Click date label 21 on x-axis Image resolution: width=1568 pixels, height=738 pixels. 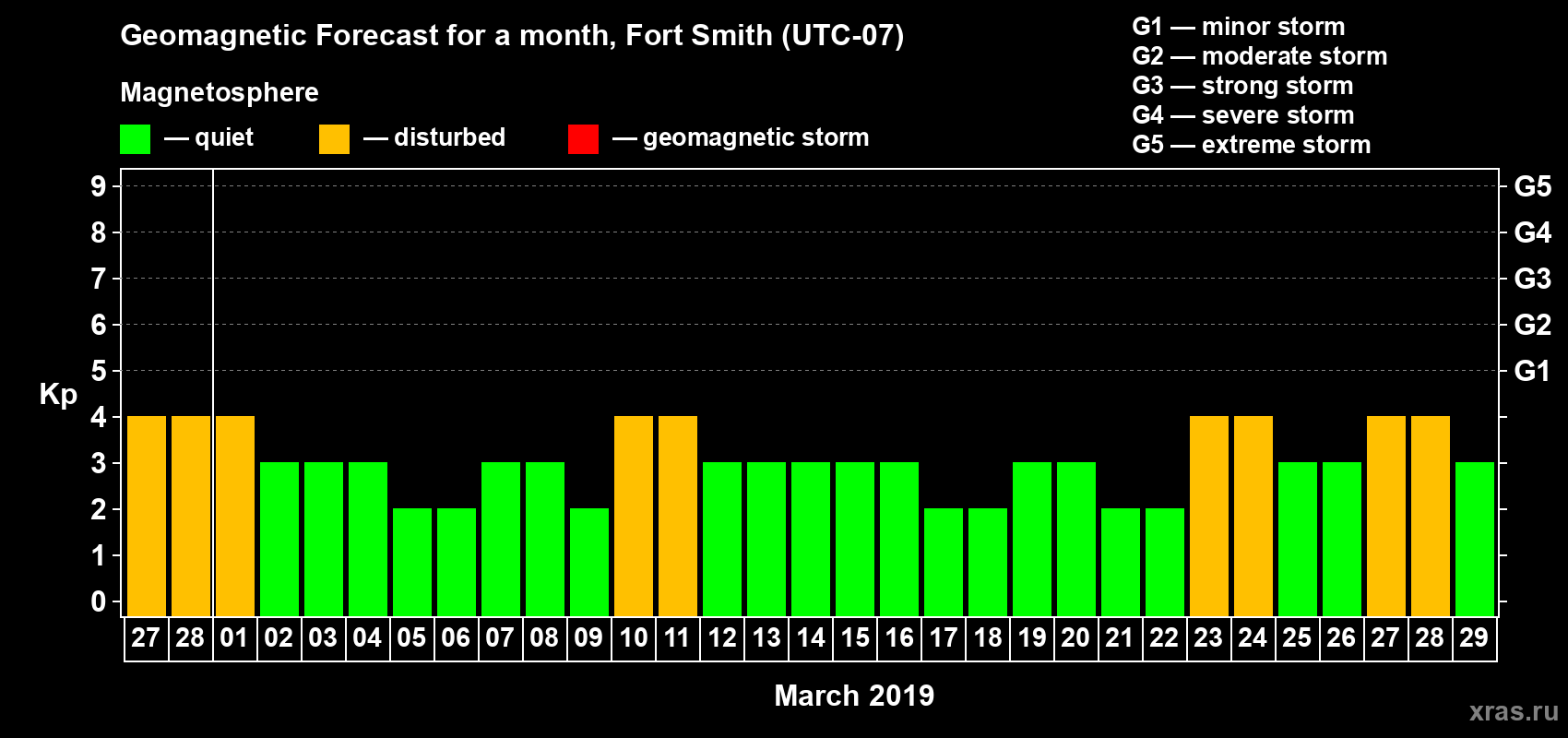1120,638
